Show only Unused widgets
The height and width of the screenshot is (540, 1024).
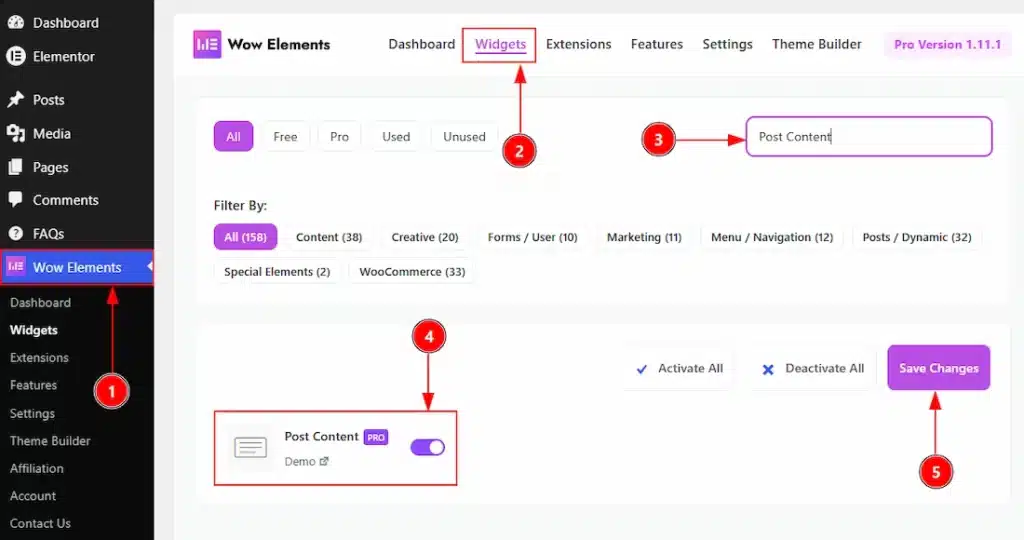(x=464, y=136)
